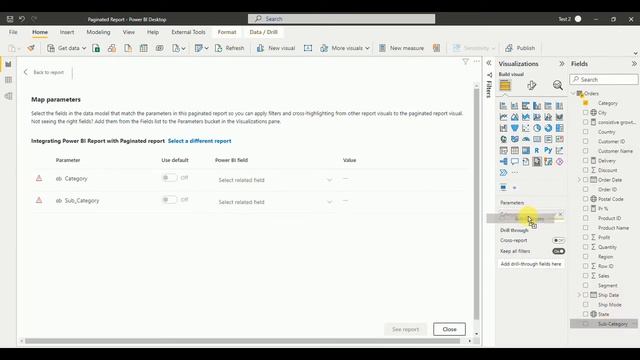Click the filter funnel icon above the visual
This screenshot has height=360, width=640.
[x=465, y=62]
